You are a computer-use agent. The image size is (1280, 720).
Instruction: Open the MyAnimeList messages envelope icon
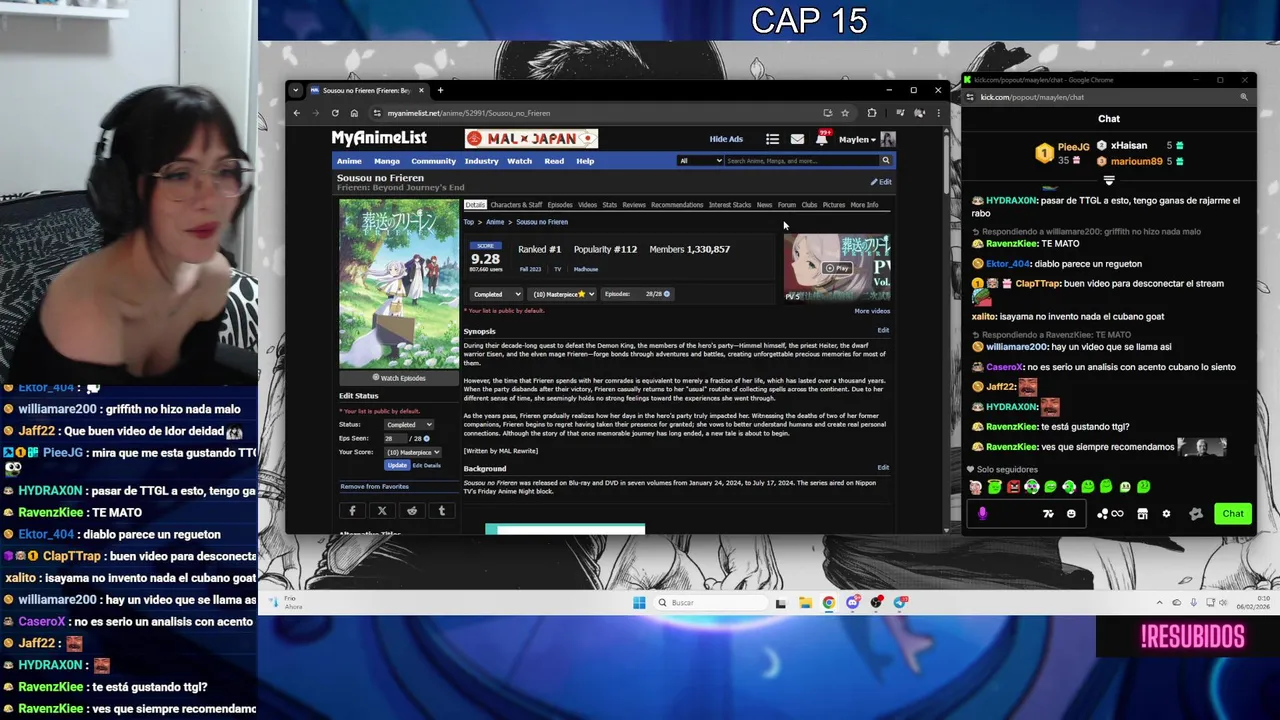coord(797,139)
